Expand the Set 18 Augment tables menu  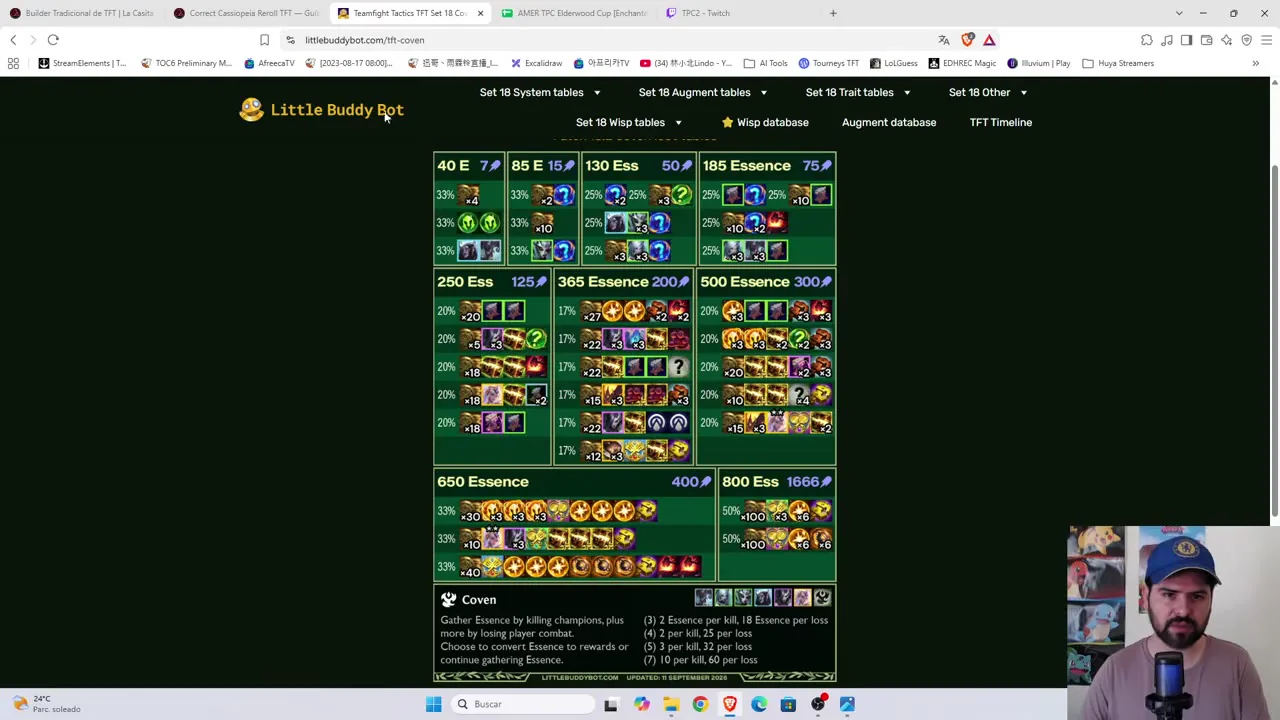703,92
